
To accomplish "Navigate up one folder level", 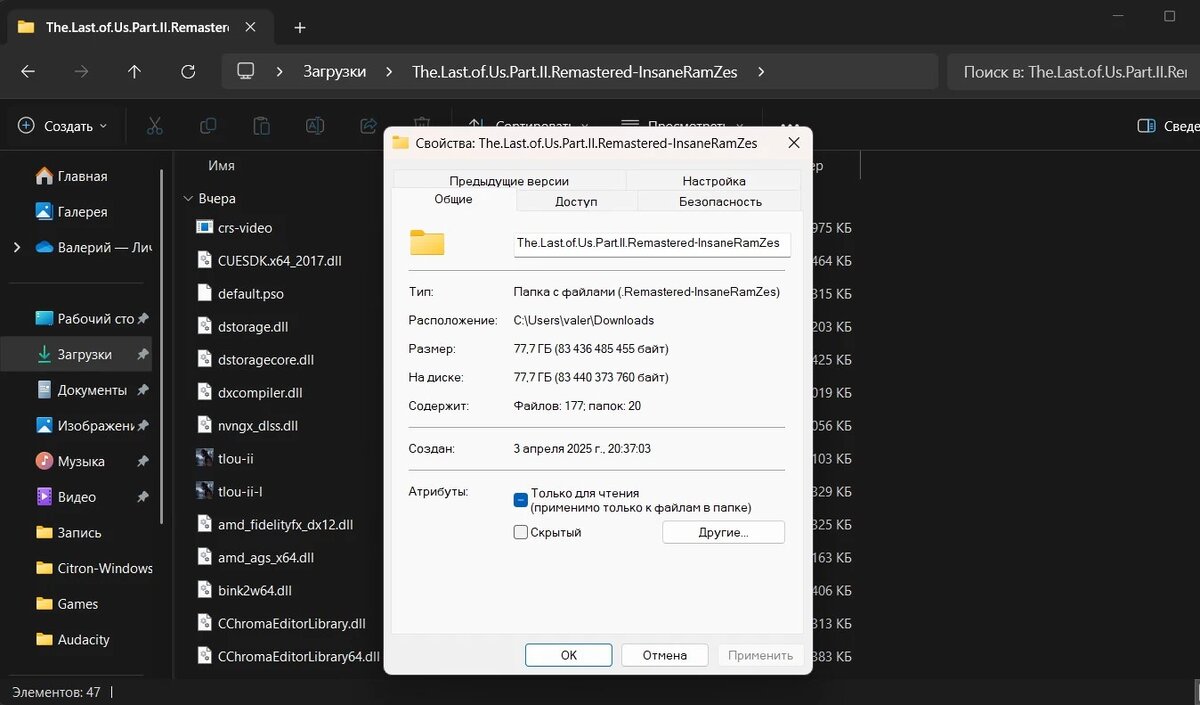I will pyautogui.click(x=134, y=72).
